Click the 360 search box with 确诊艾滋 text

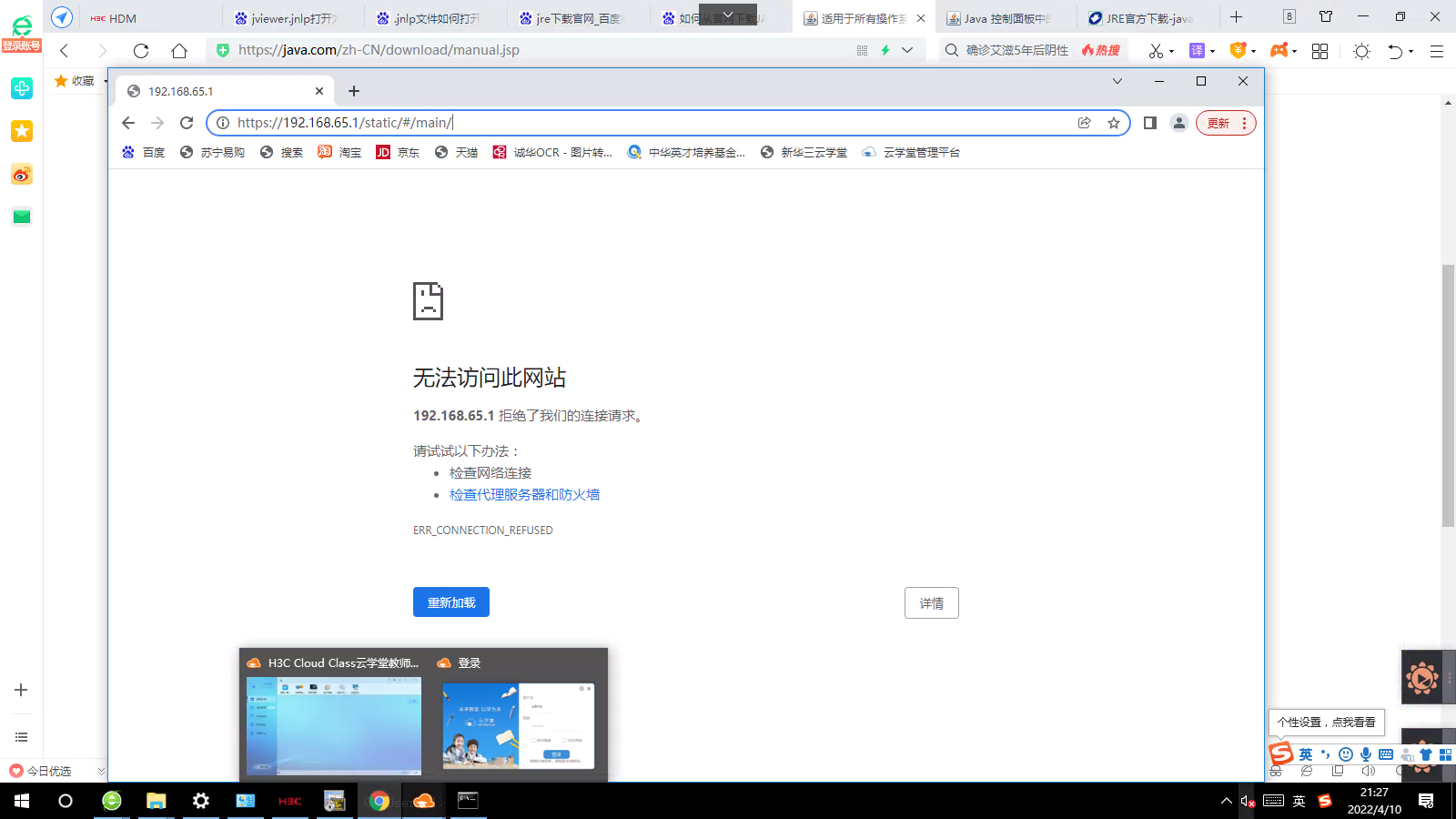1017,50
